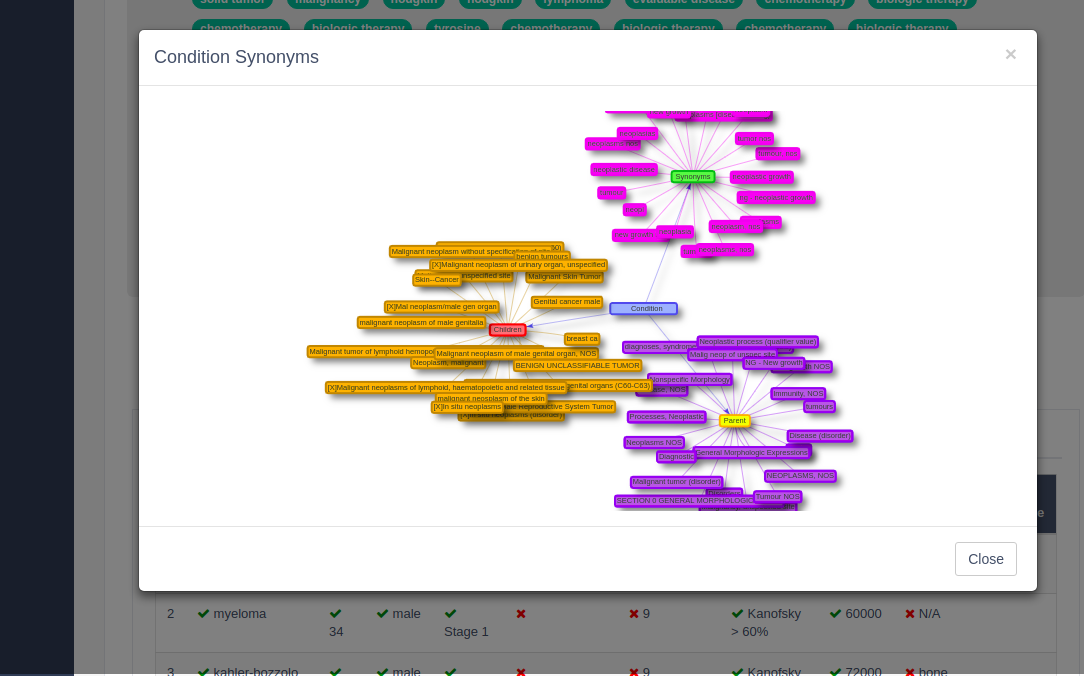
Task: Dismiss the modal using the top-right × icon
Action: point(1010,54)
